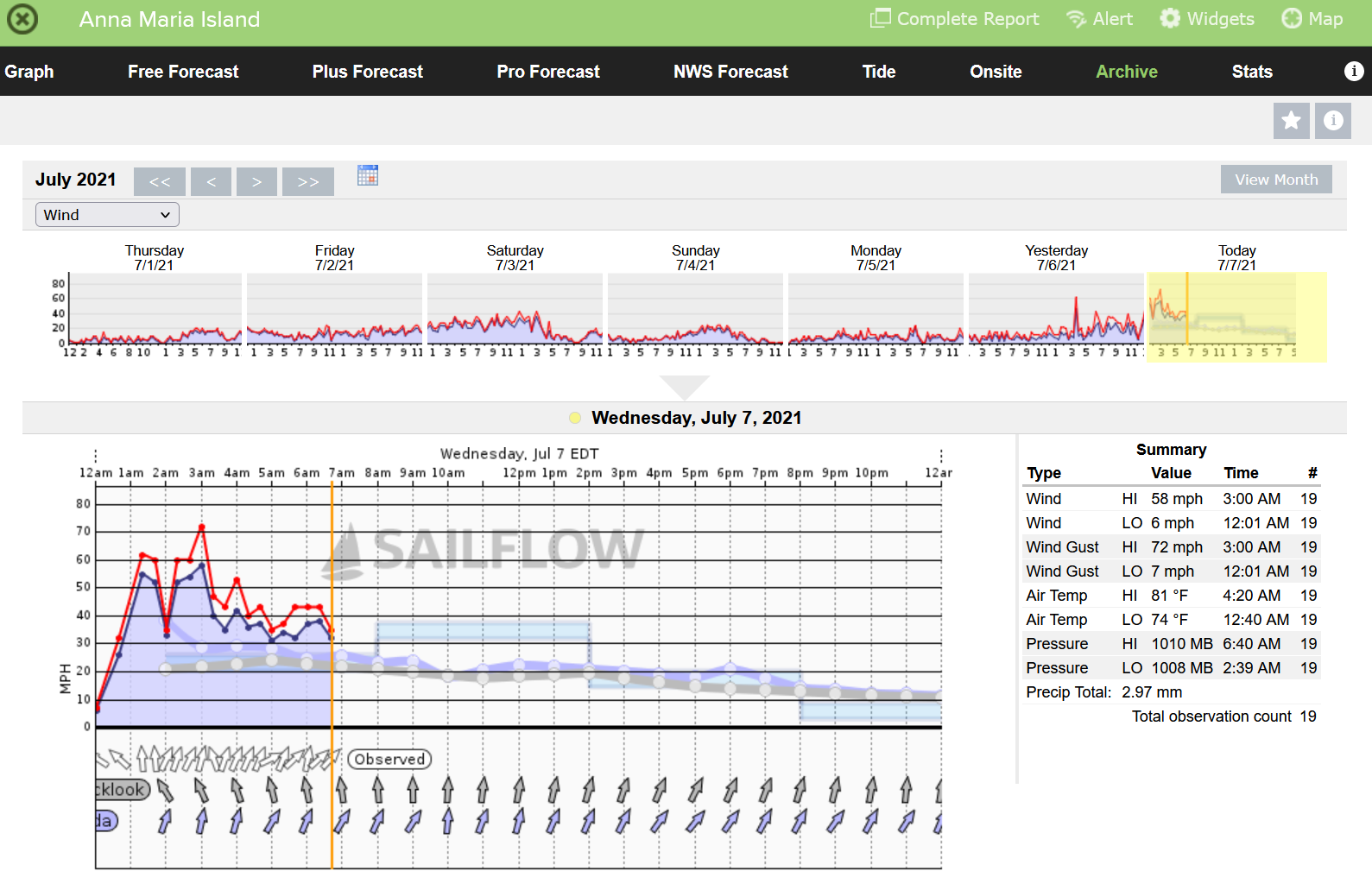Click the Wind LO 6 mph value
This screenshot has height=890, width=1372.
(1173, 523)
